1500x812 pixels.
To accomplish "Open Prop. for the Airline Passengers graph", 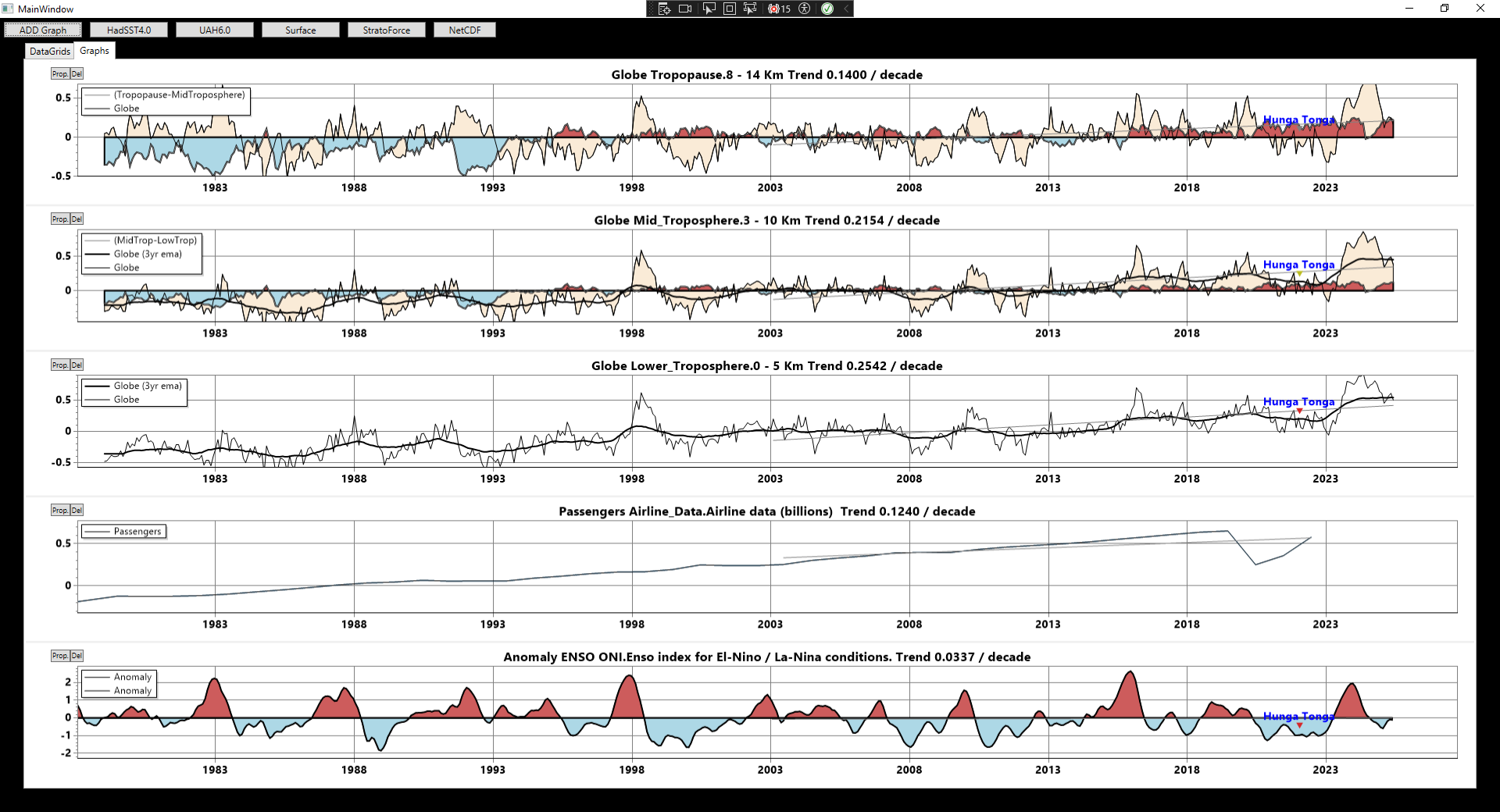I will pos(59,511).
